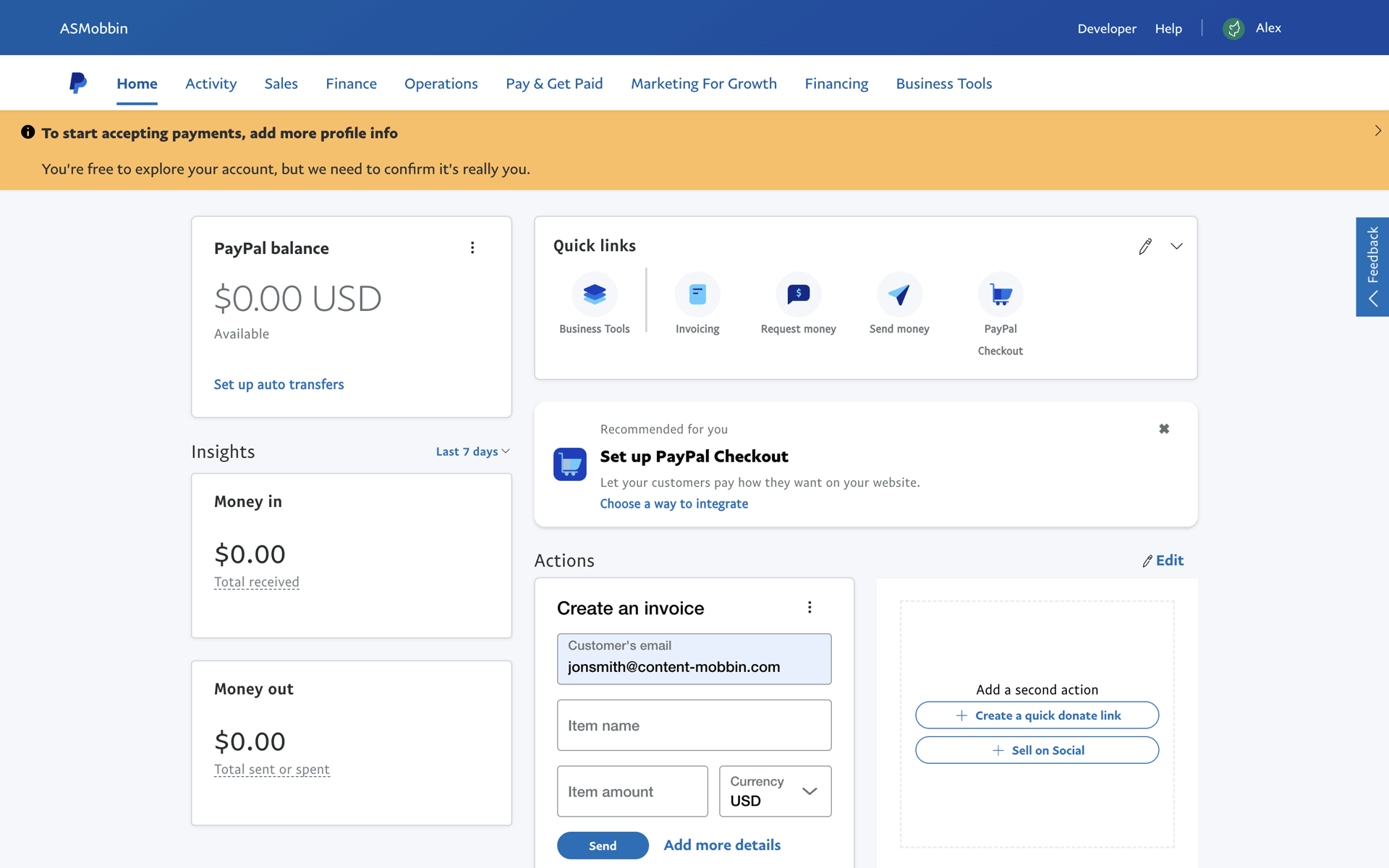Image resolution: width=1389 pixels, height=868 pixels.
Task: Open Create an invoice options menu
Action: [810, 608]
